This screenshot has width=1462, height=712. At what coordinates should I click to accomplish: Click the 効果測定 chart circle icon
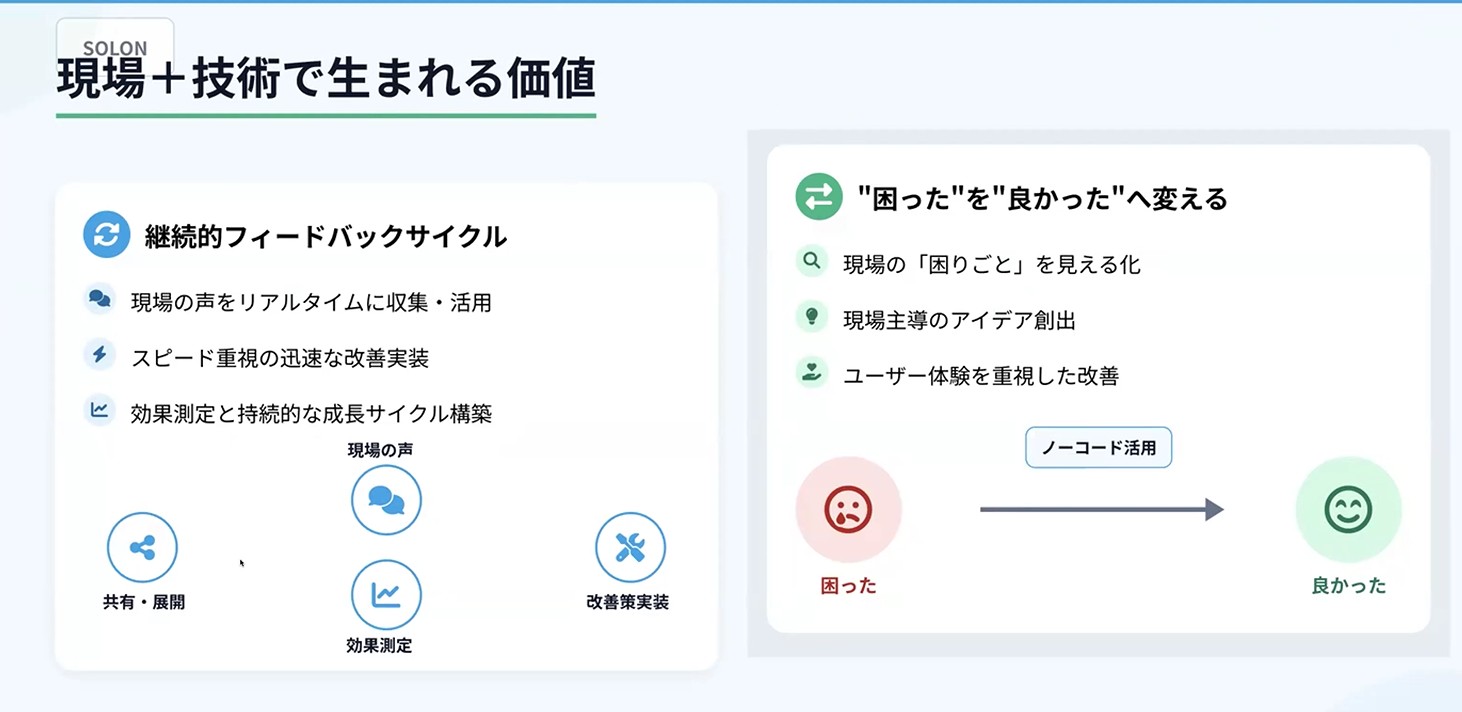386,595
